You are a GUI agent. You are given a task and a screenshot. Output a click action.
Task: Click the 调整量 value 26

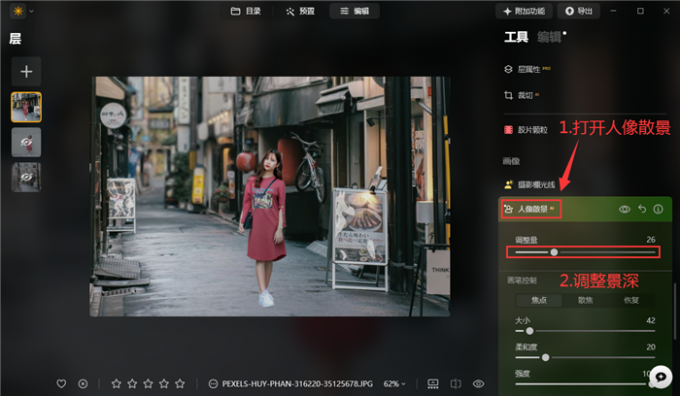click(x=651, y=240)
